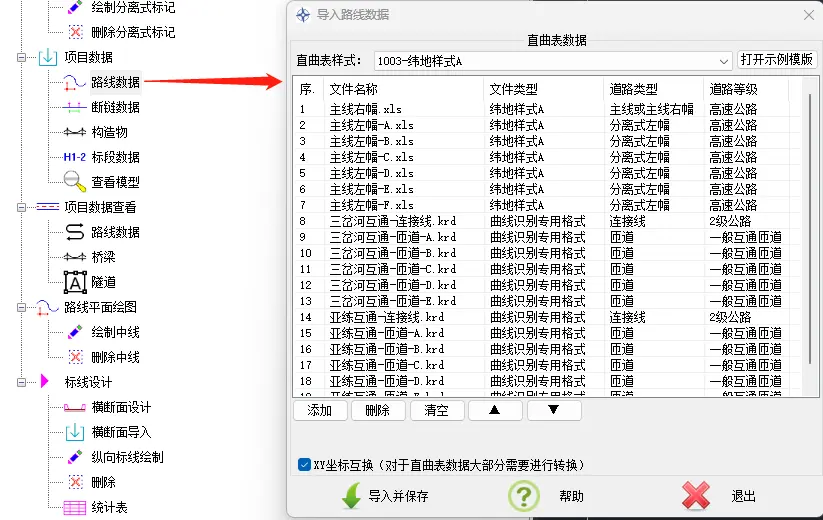The image size is (823, 520).
Task: Collapse the 标线设计 tree node
Action: click(21, 382)
